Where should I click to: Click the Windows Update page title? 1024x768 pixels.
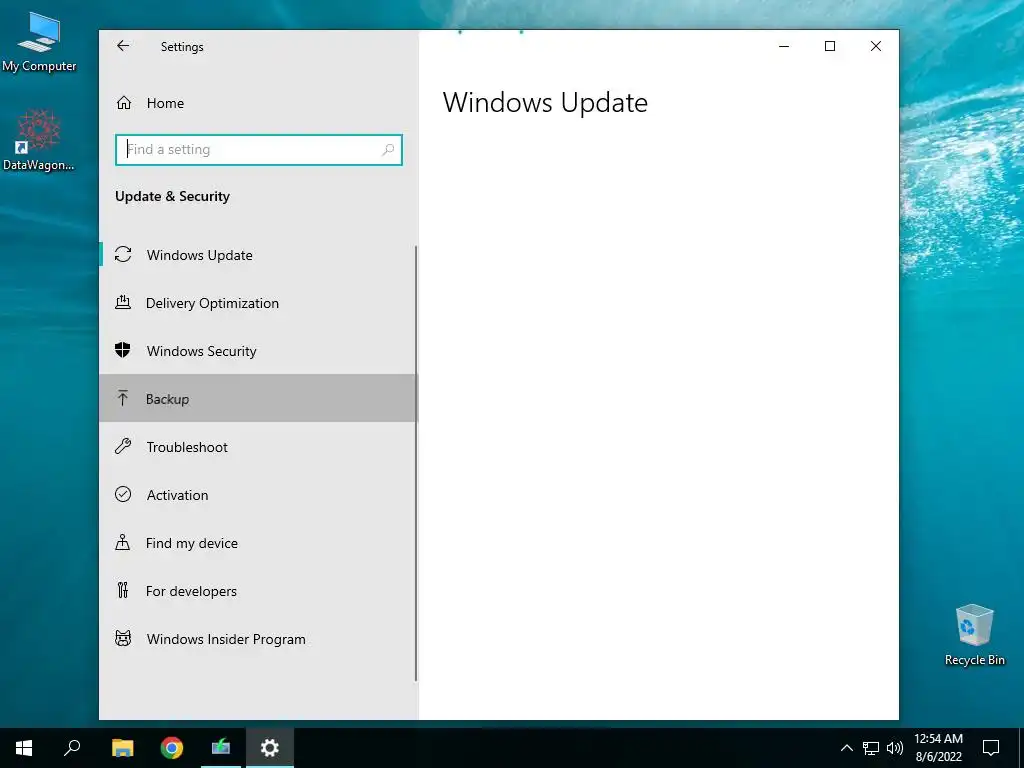545,103
